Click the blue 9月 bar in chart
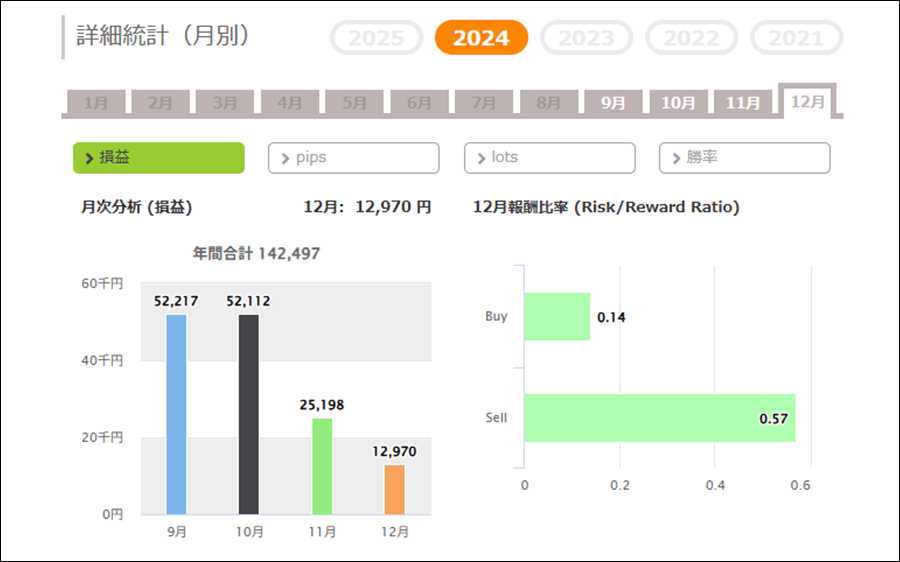 [176, 414]
